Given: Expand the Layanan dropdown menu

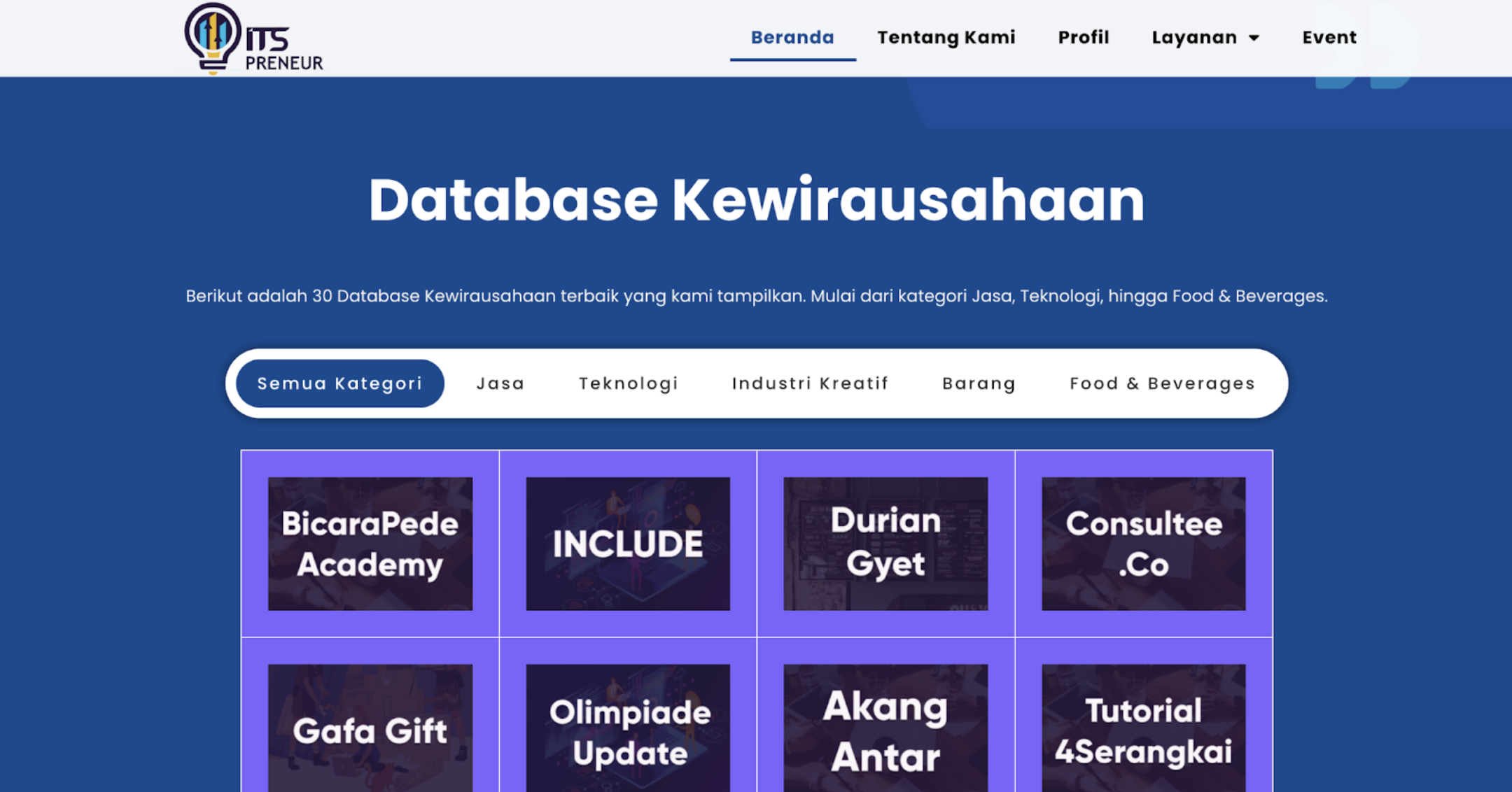Looking at the screenshot, I should click(1205, 37).
